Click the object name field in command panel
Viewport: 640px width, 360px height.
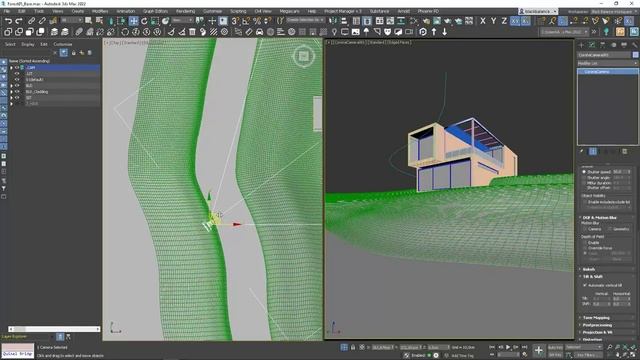click(604, 55)
